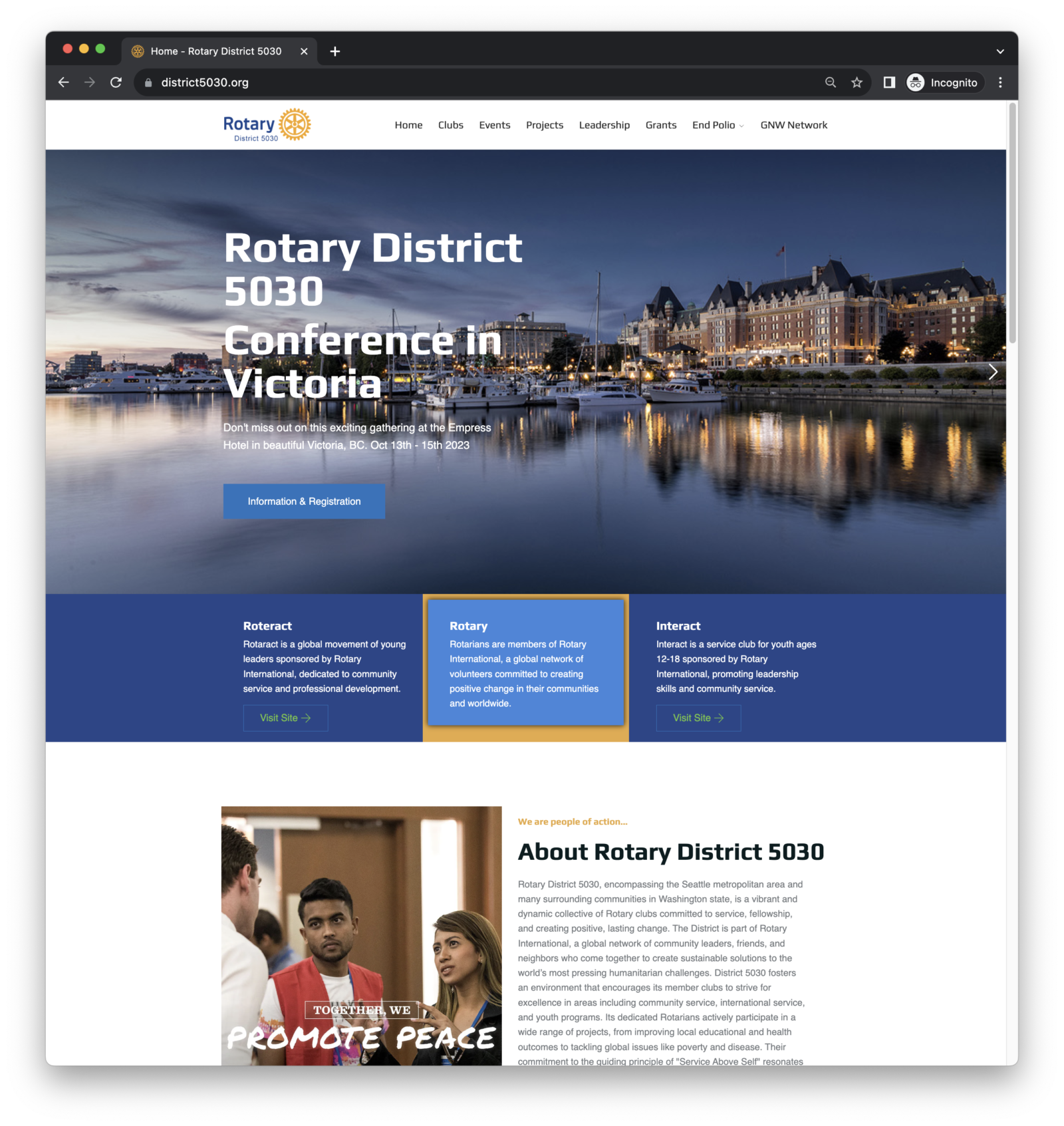
Task: Select the highlighted Rotary card
Action: (525, 662)
